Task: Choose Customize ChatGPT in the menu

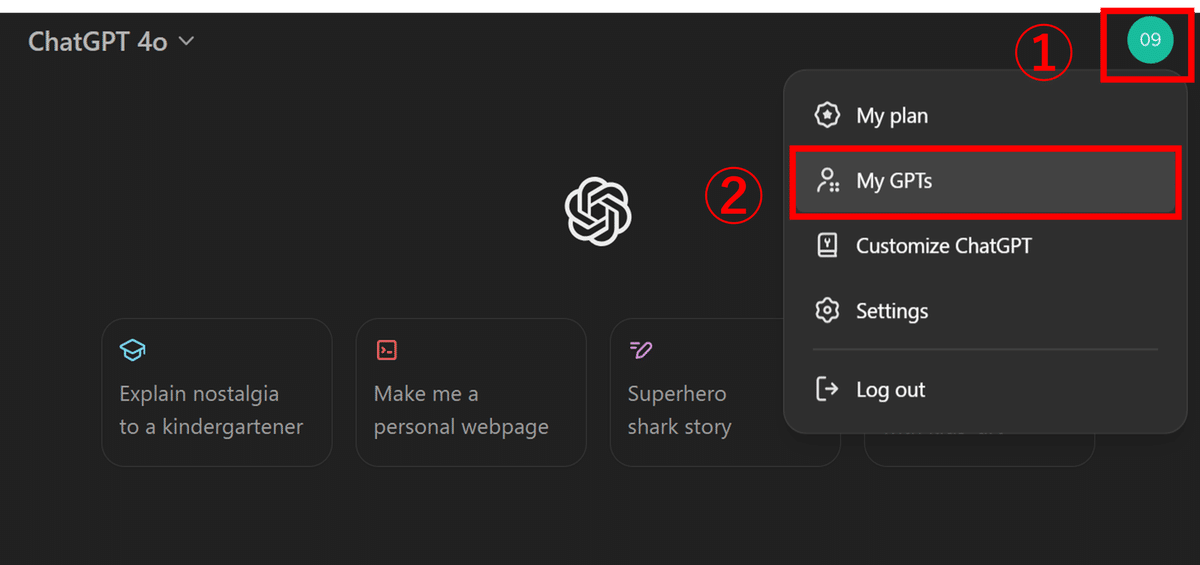Action: point(985,246)
